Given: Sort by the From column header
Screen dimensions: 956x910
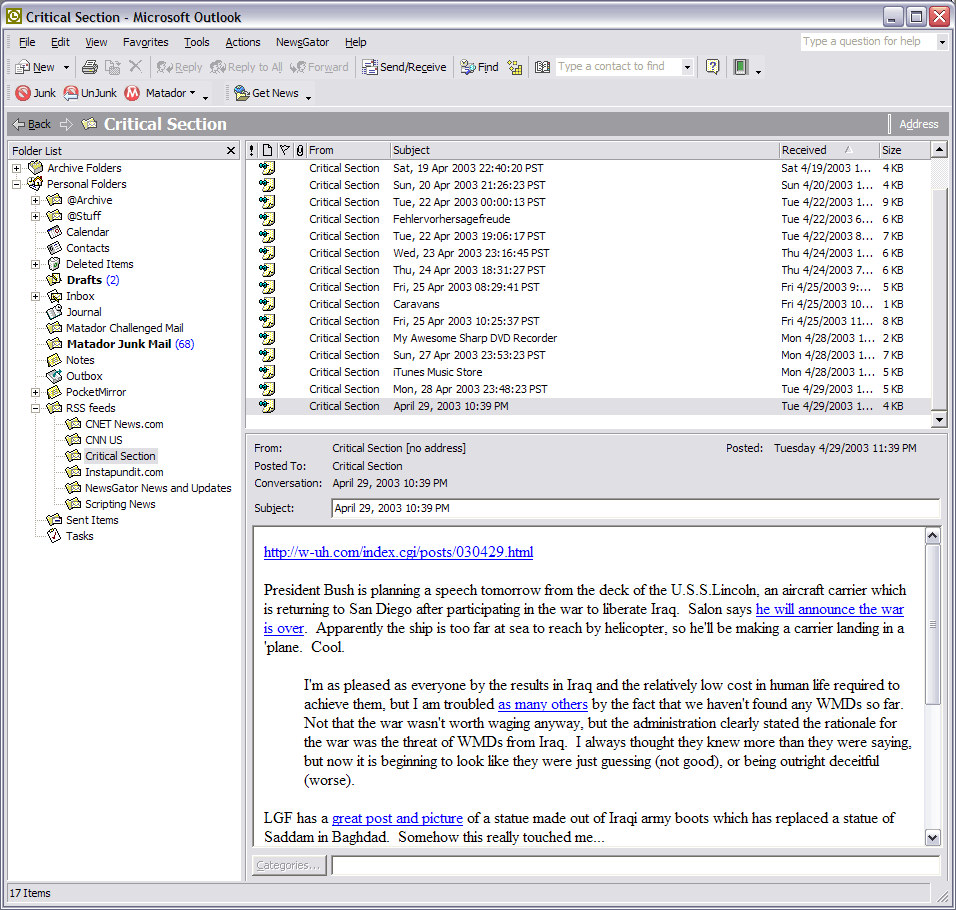Looking at the screenshot, I should point(348,150).
